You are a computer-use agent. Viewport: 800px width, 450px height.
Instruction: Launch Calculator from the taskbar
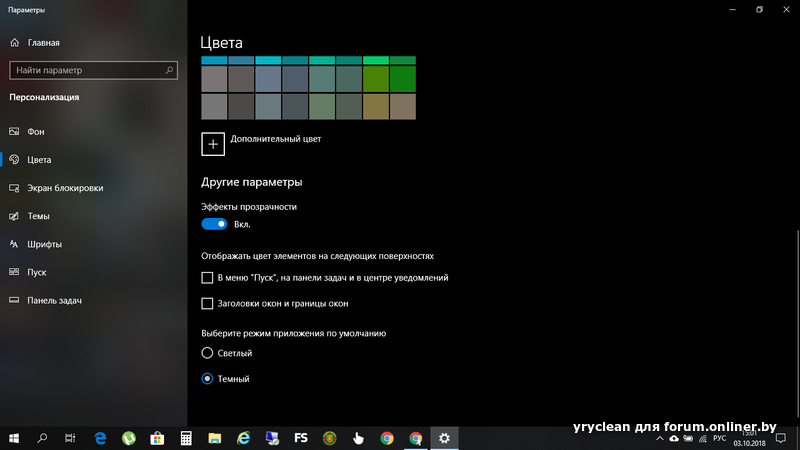point(186,438)
